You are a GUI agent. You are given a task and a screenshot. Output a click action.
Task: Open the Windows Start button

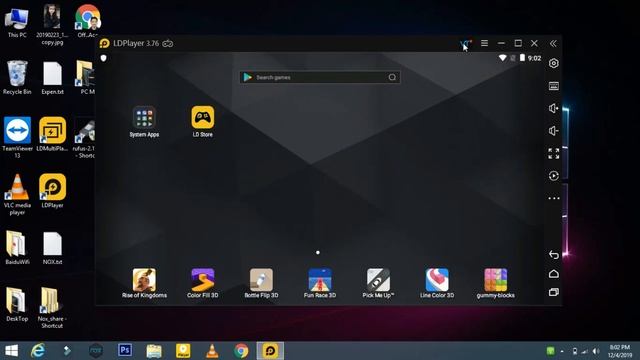11,351
